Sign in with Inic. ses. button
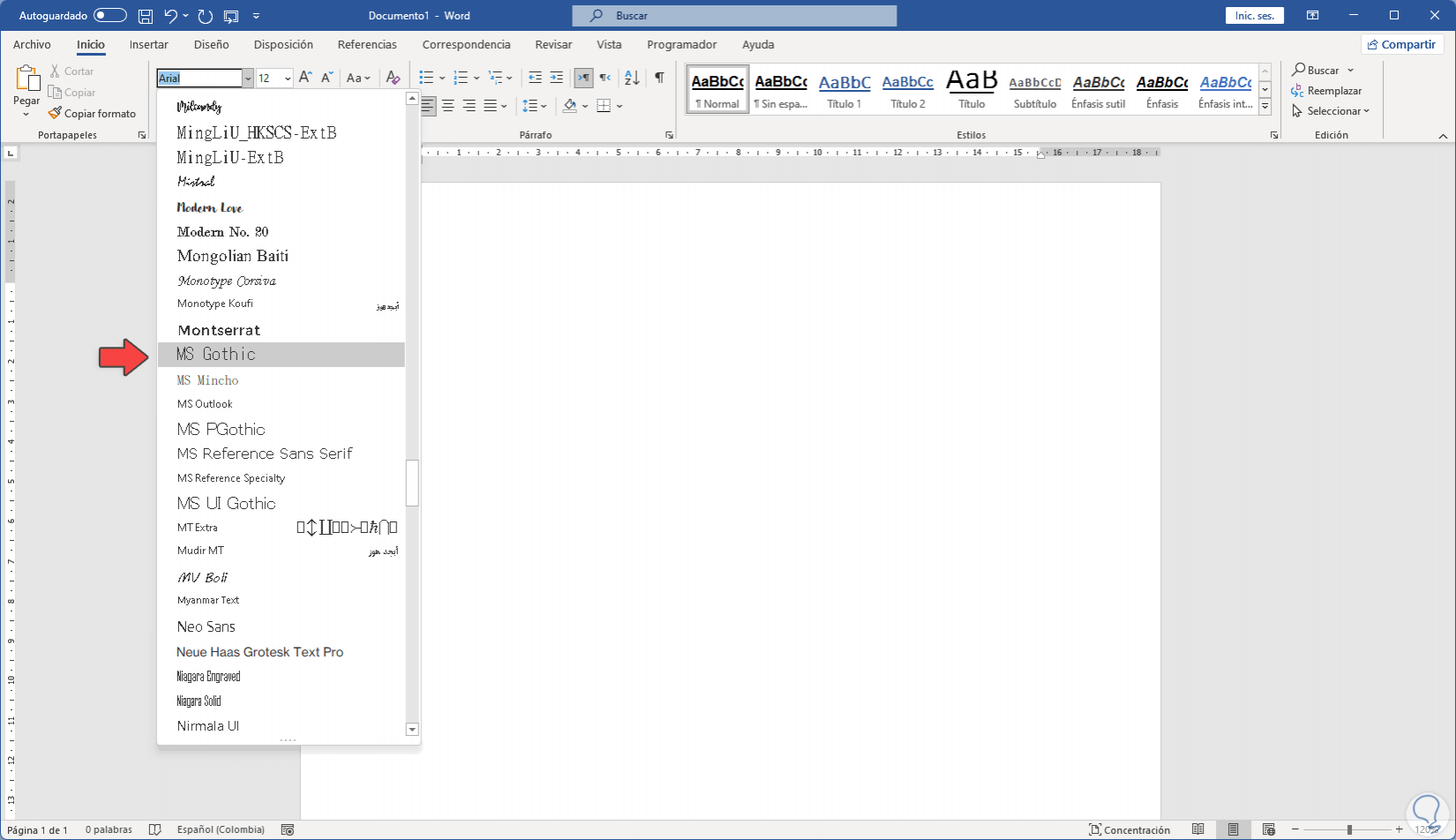 (x=1255, y=16)
